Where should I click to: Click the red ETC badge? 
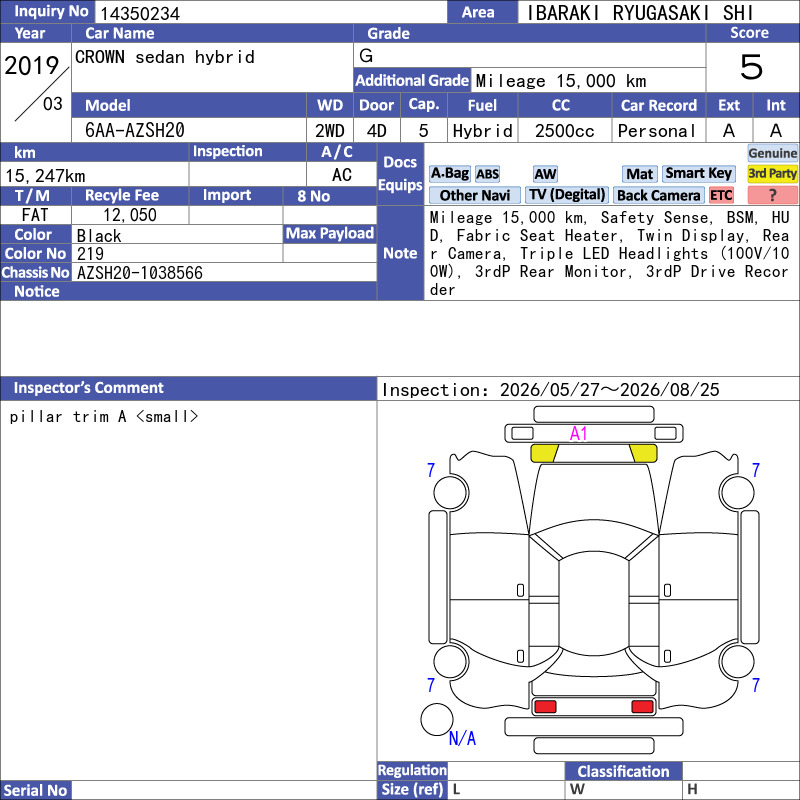721,195
